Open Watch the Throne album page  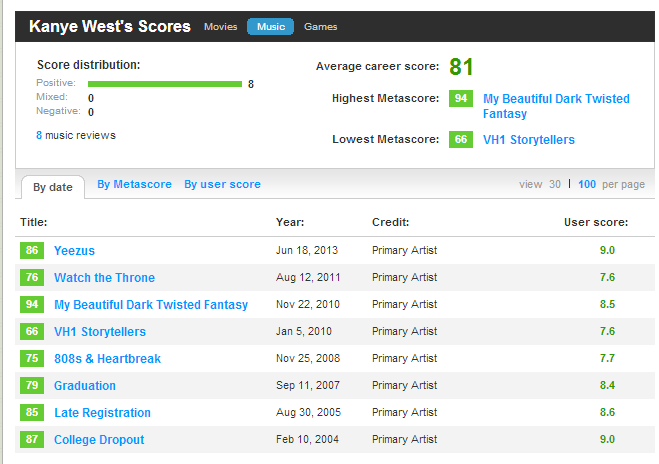click(104, 277)
